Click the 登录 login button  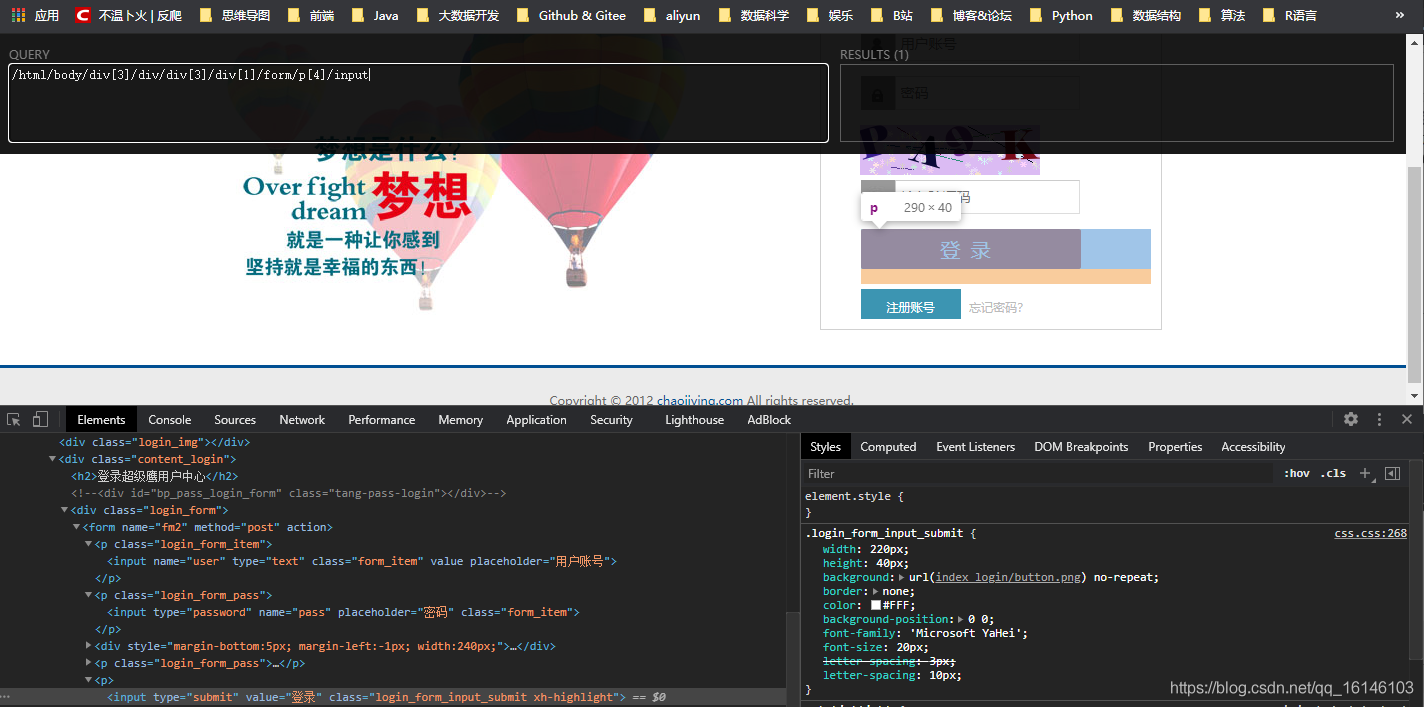coord(971,249)
